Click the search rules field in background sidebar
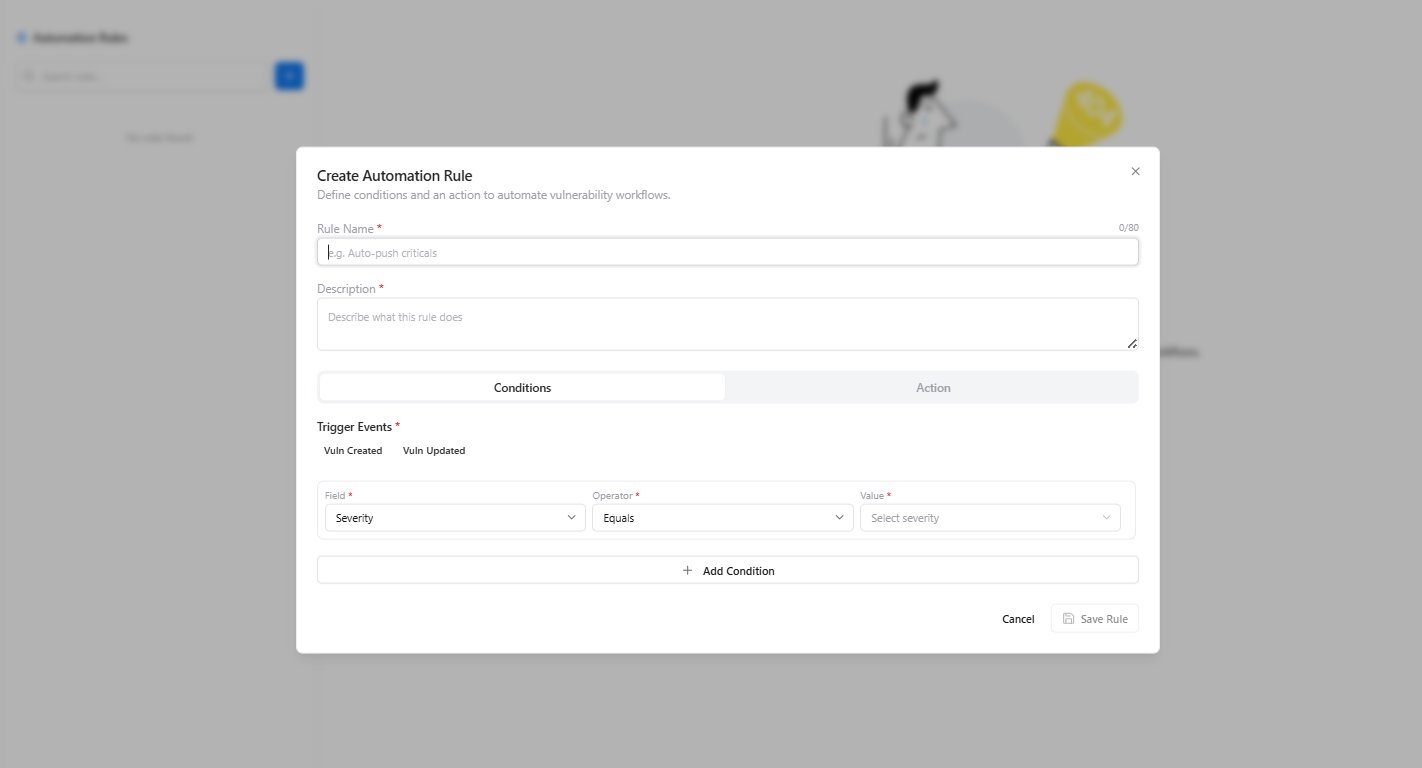This screenshot has width=1422, height=768. click(x=142, y=76)
